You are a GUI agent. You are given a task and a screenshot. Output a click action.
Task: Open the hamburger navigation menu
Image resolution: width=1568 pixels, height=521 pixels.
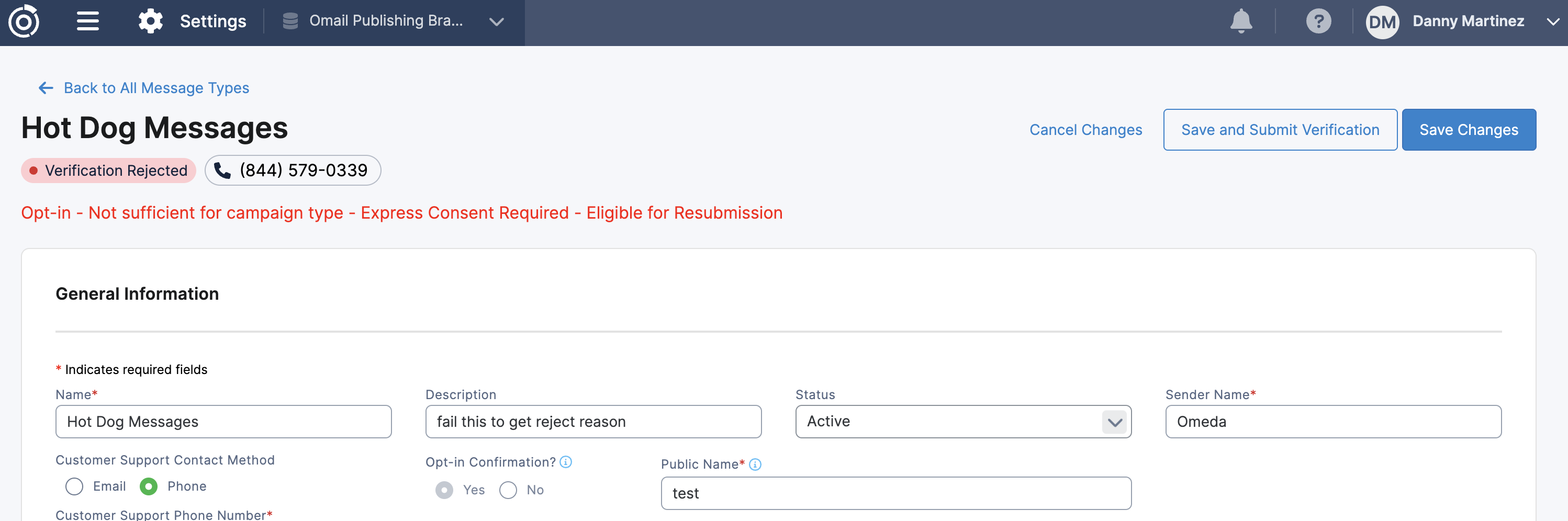[87, 22]
